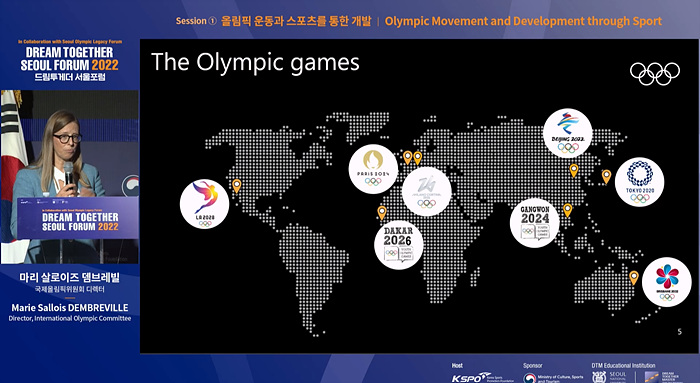
Task: Click the speaker video thumbnail
Action: tap(70, 177)
